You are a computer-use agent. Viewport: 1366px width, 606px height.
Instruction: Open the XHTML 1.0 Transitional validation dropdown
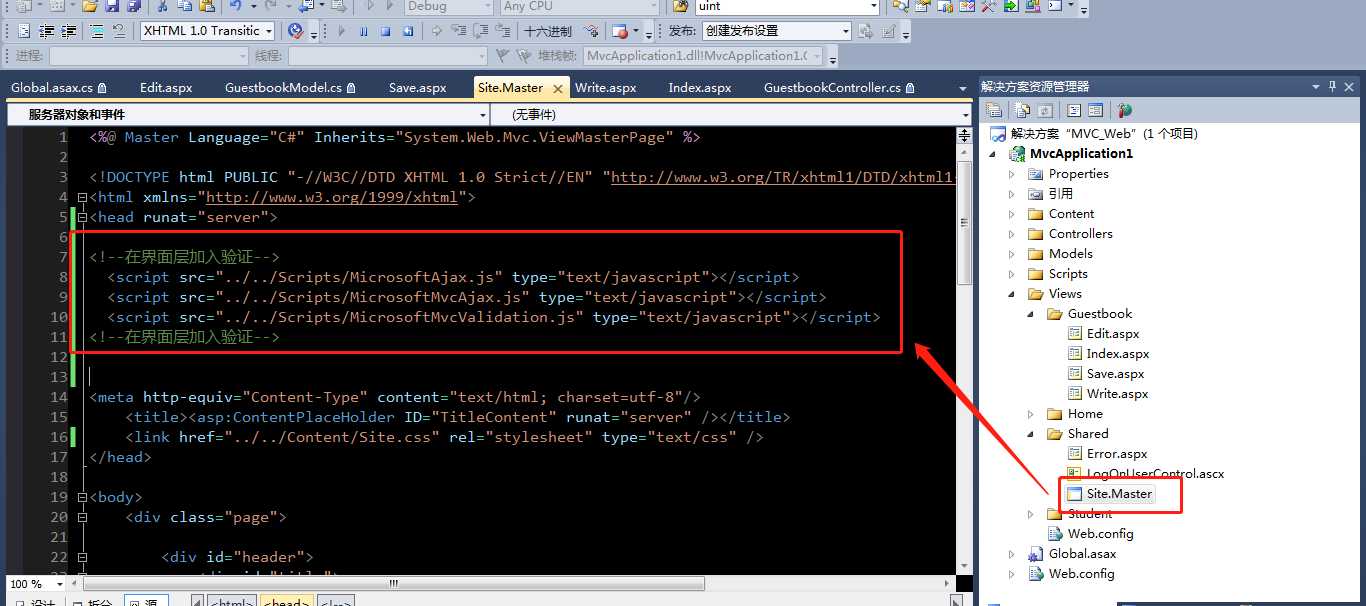point(269,31)
